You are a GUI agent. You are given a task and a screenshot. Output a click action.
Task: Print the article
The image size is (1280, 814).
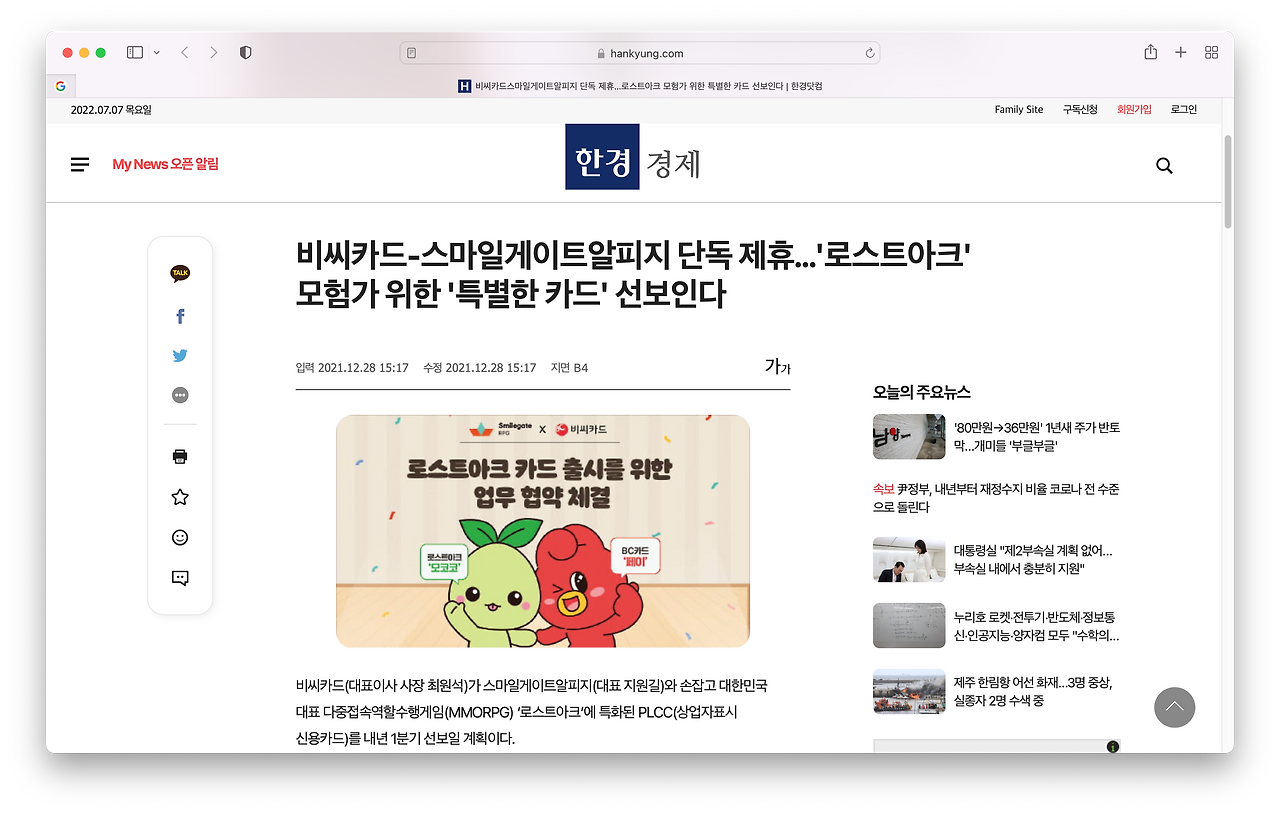pos(179,456)
